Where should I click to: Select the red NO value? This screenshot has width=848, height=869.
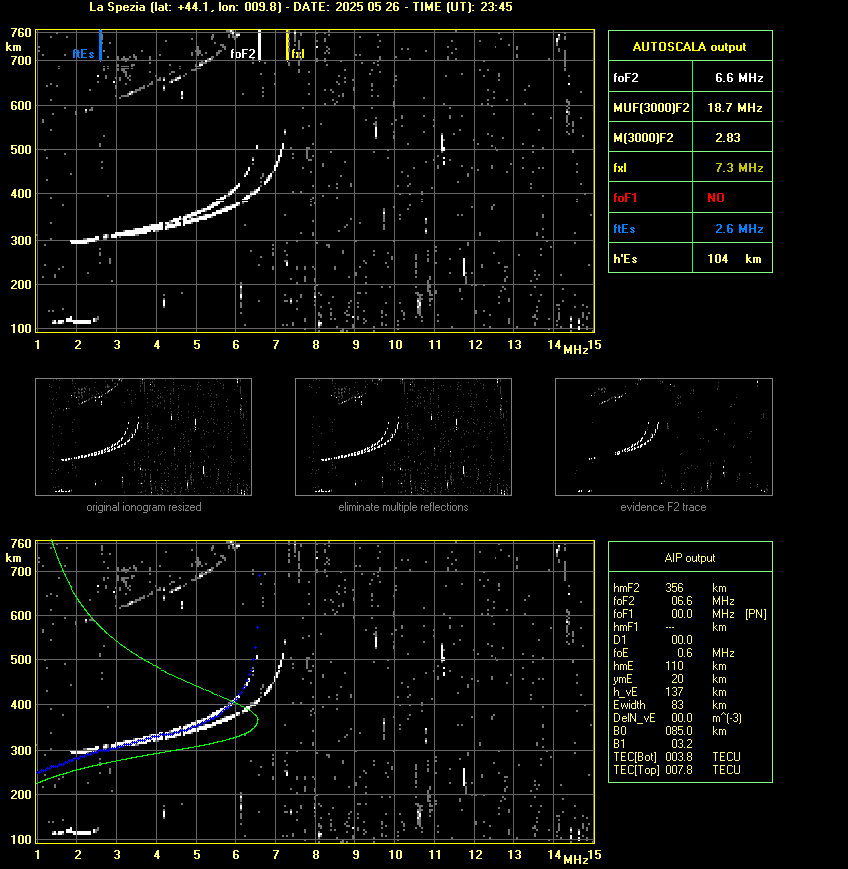pyautogui.click(x=716, y=198)
